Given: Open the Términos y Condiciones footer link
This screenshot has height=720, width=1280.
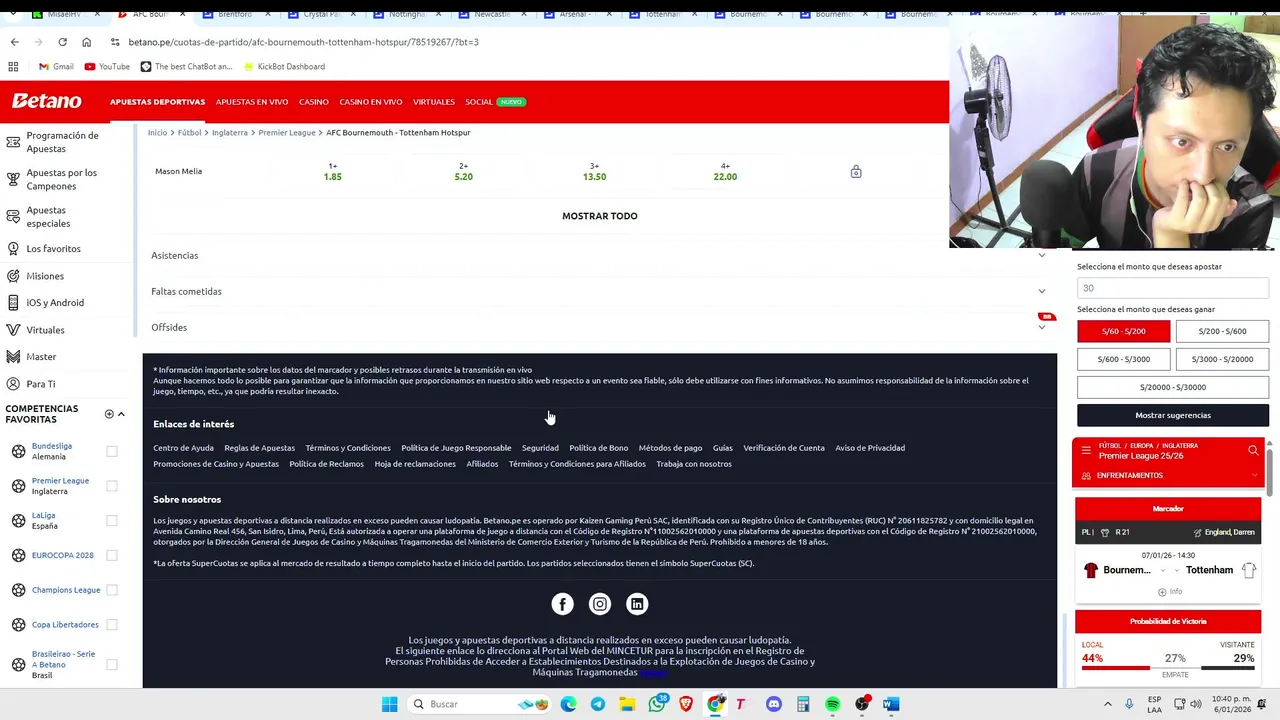Looking at the screenshot, I should (x=348, y=448).
